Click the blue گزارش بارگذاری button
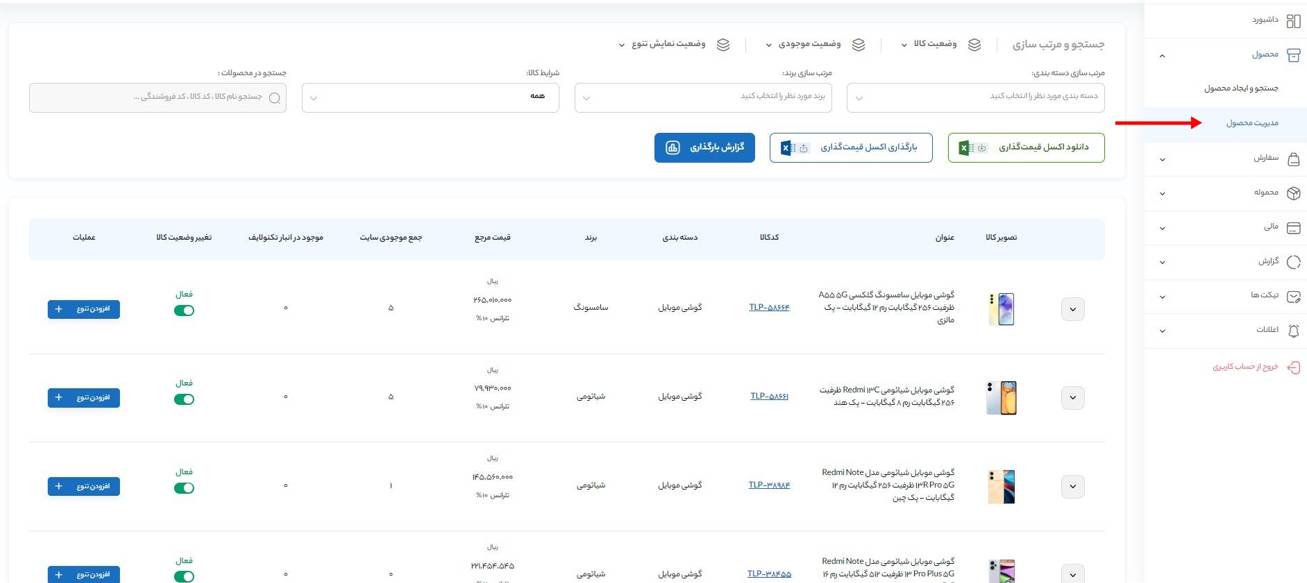This screenshot has width=1307, height=583. click(706, 148)
